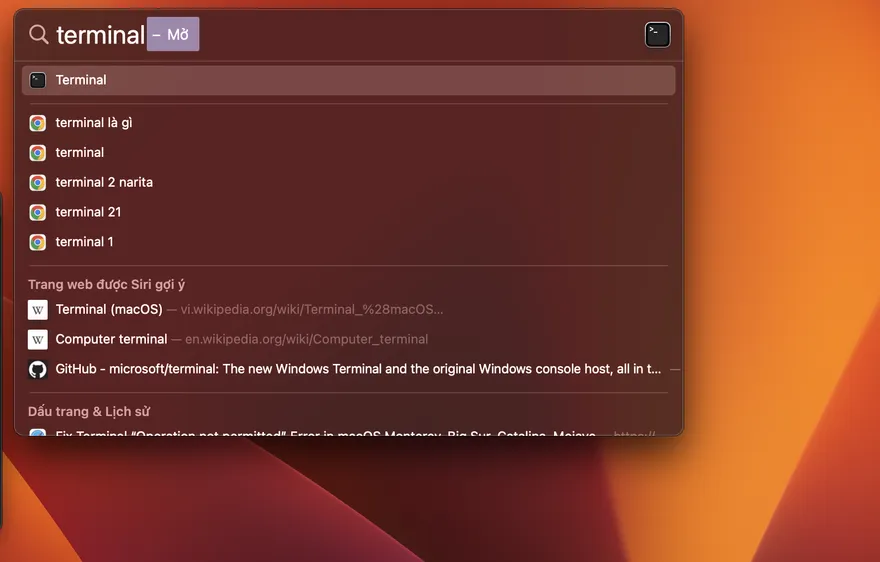Screen dimensions: 880x562
Task: Select the plain "terminal" search suggestion
Action: 80,153
